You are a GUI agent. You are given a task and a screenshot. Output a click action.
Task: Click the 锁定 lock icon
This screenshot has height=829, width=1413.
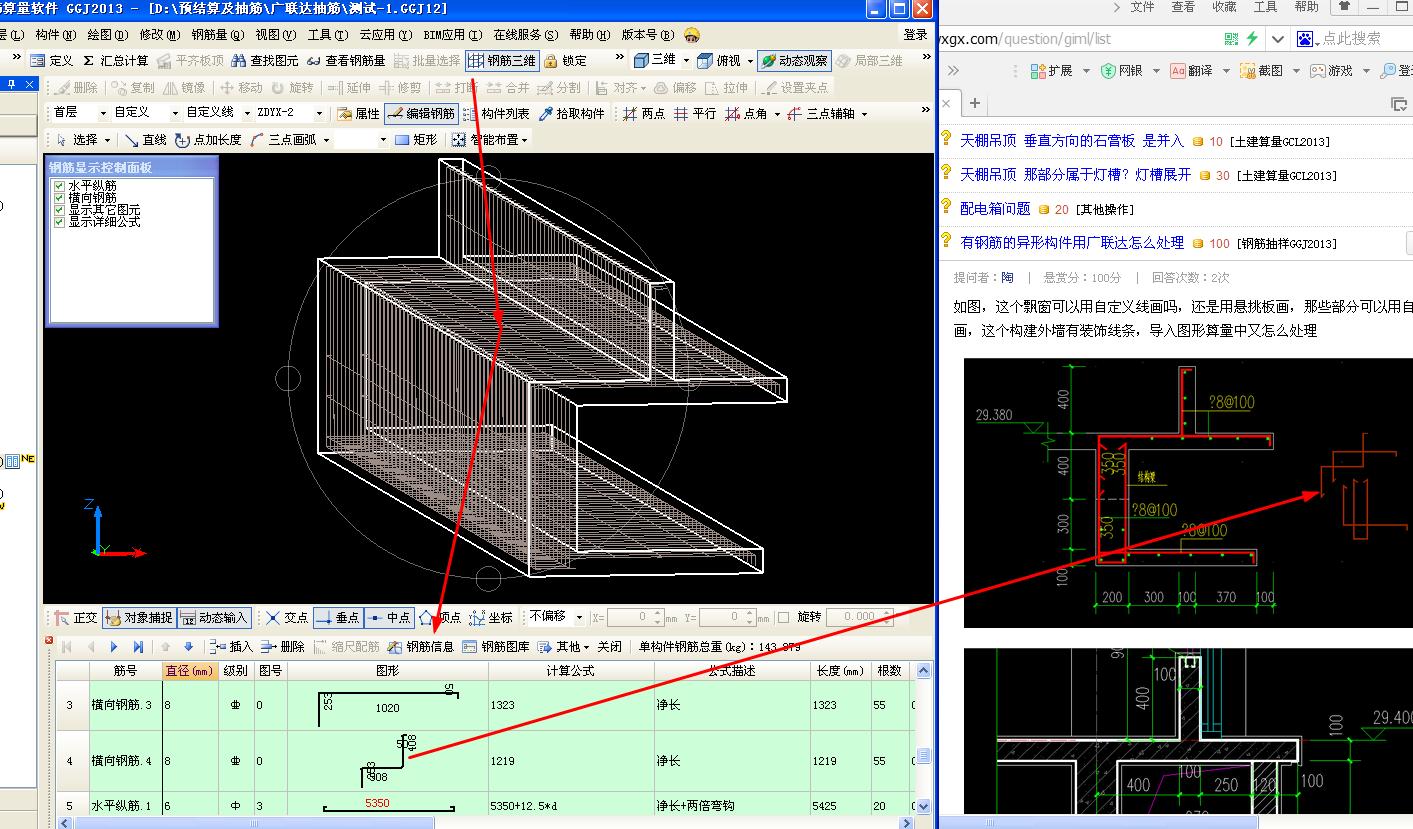(565, 60)
